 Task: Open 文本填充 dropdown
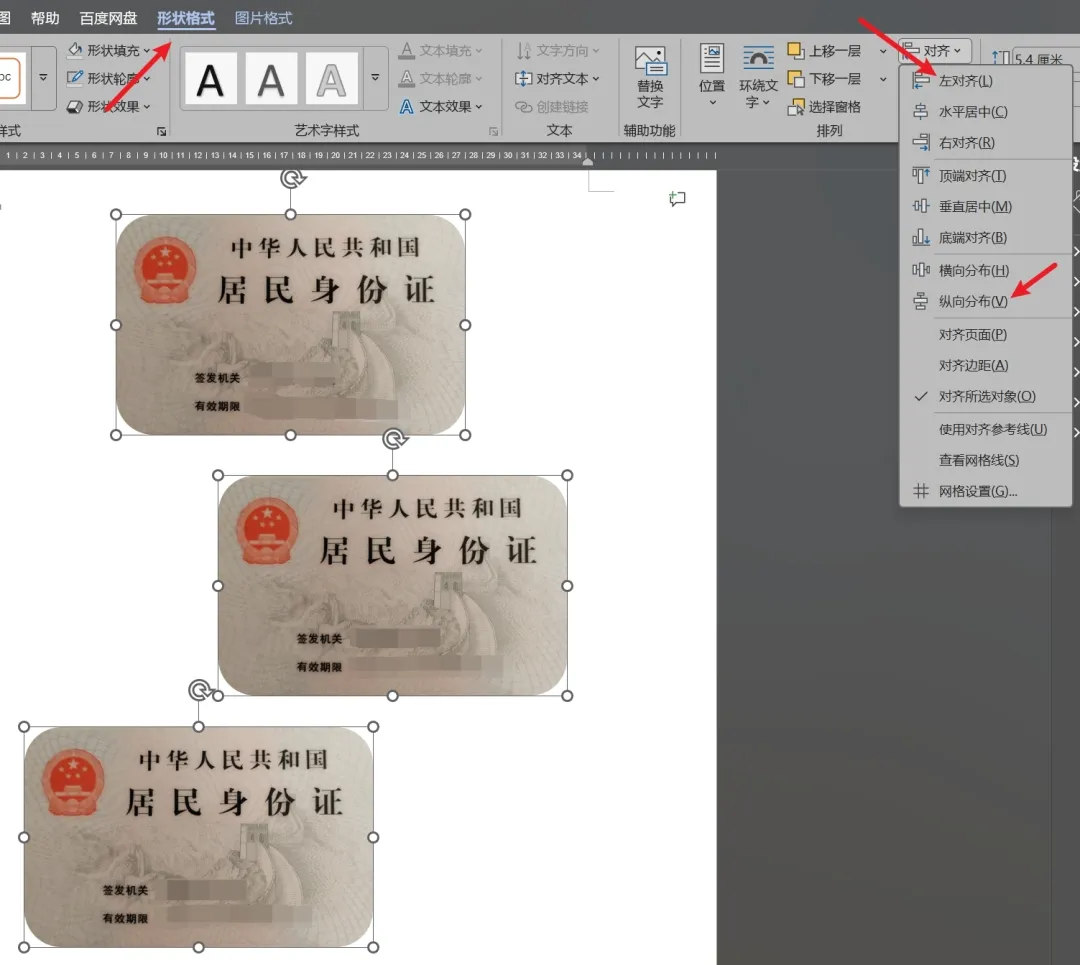point(441,50)
